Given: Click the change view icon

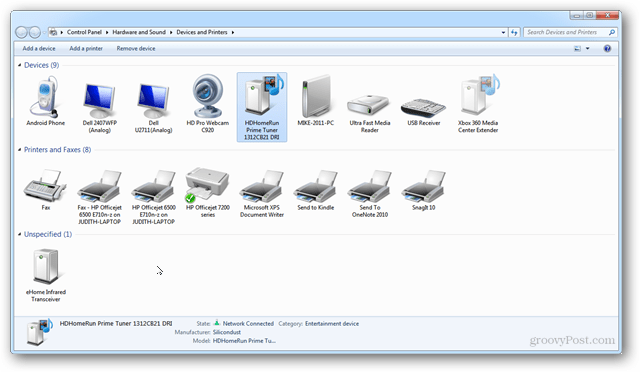Looking at the screenshot, I should click(x=578, y=49).
